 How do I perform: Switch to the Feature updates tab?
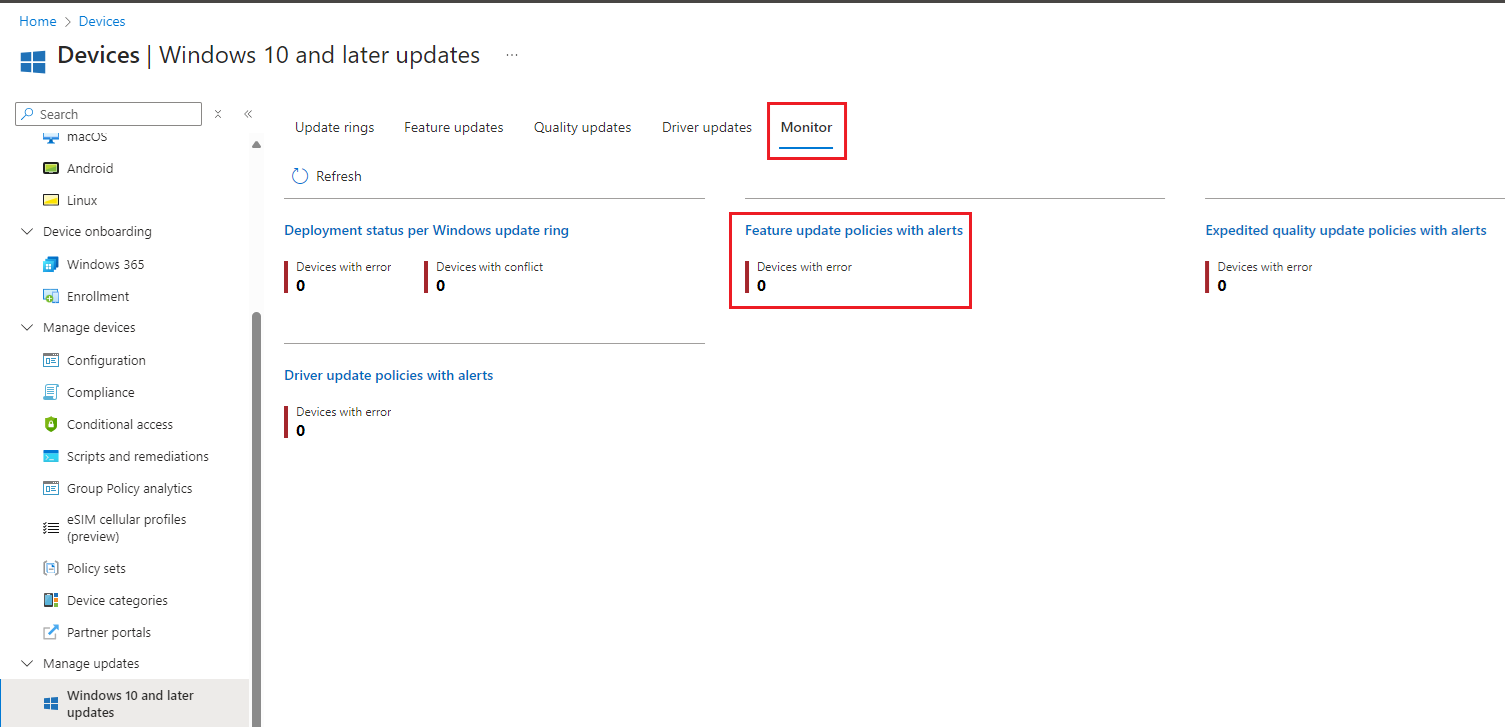454,127
